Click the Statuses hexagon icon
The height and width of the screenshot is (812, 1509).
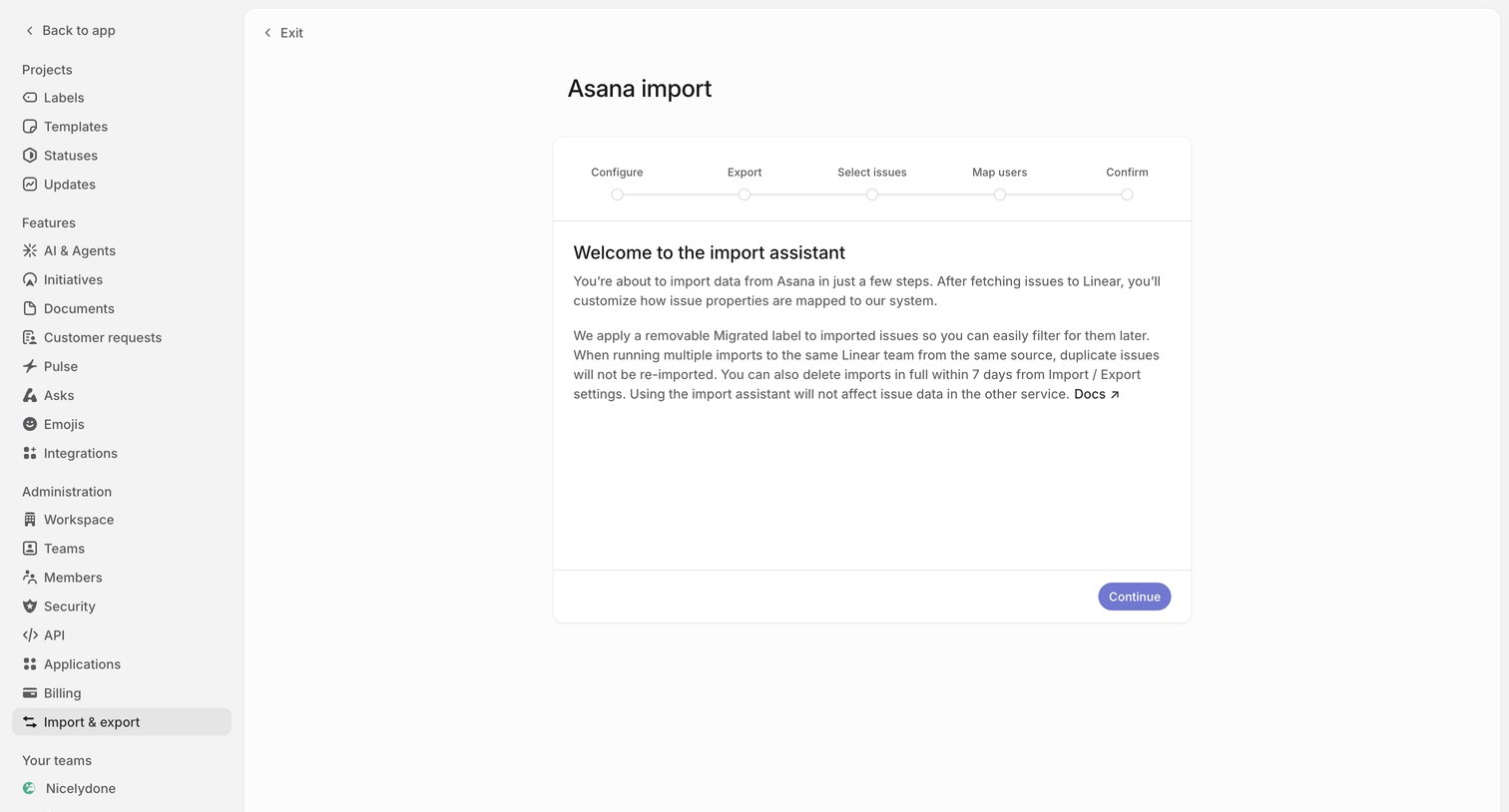point(30,156)
